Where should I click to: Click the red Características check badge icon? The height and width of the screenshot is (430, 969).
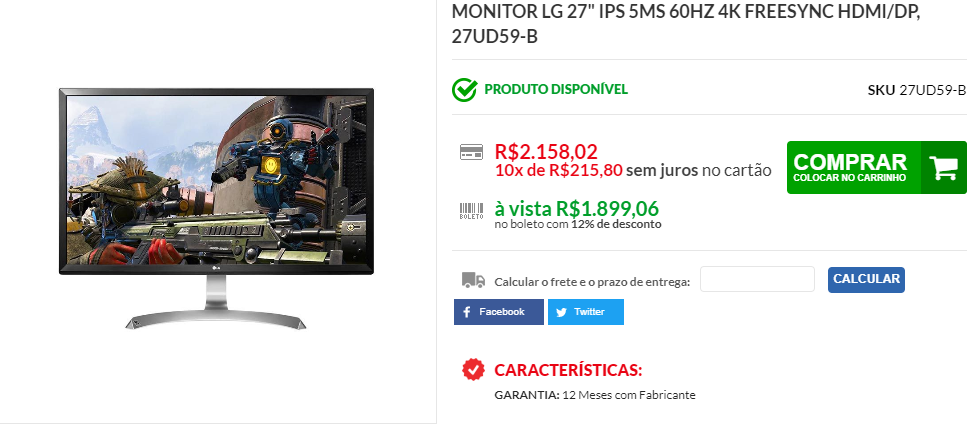coord(473,369)
